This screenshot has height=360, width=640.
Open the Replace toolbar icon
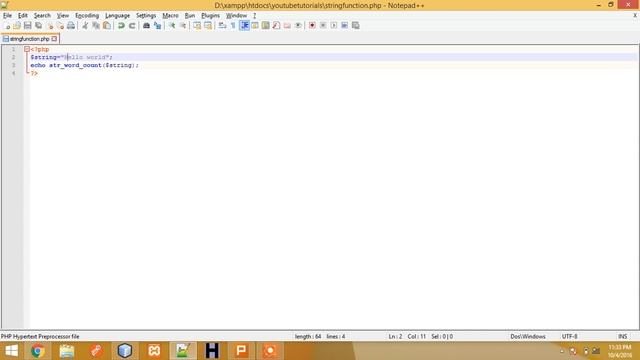(x=157, y=25)
